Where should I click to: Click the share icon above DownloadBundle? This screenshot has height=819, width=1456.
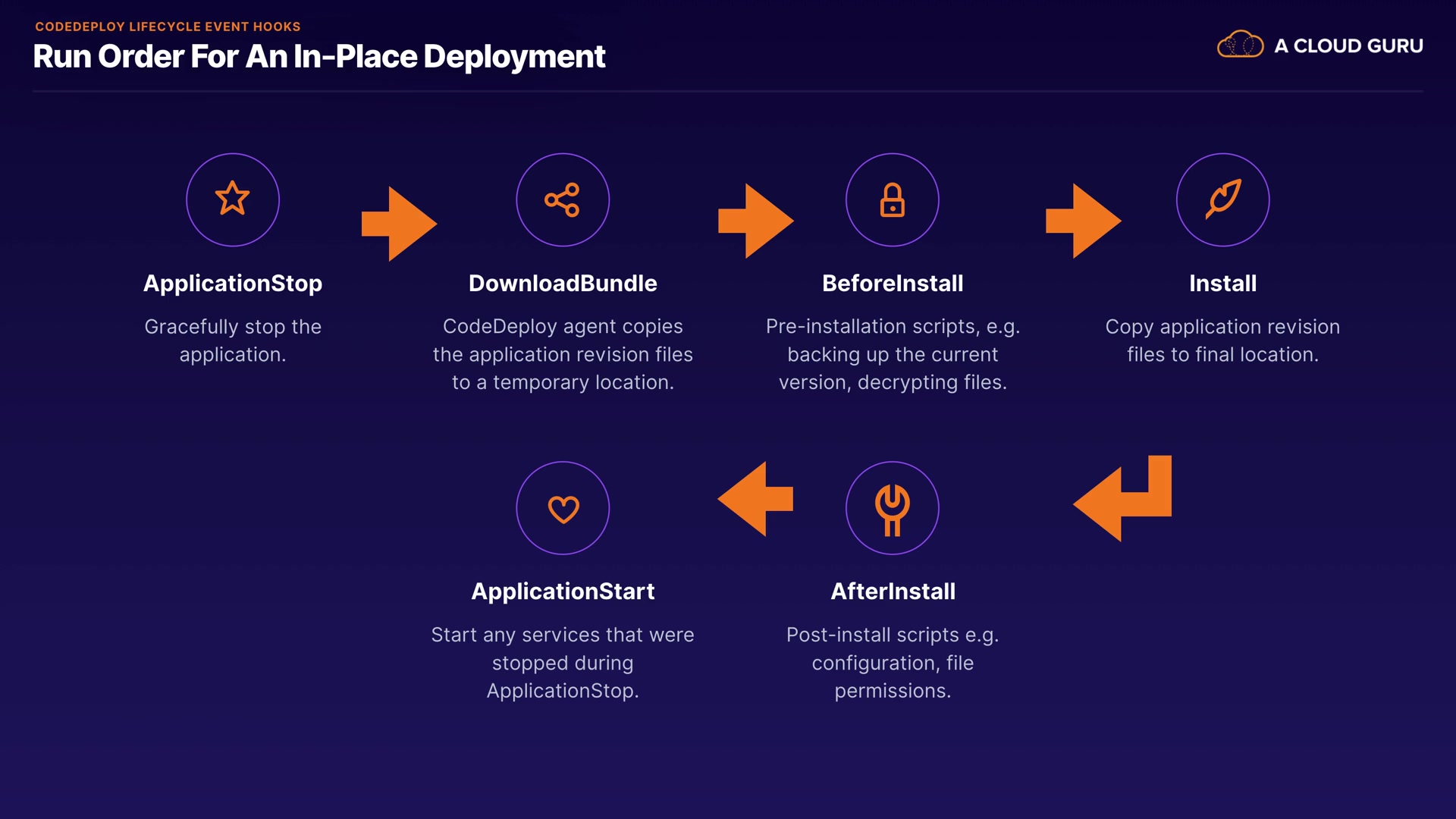(562, 199)
